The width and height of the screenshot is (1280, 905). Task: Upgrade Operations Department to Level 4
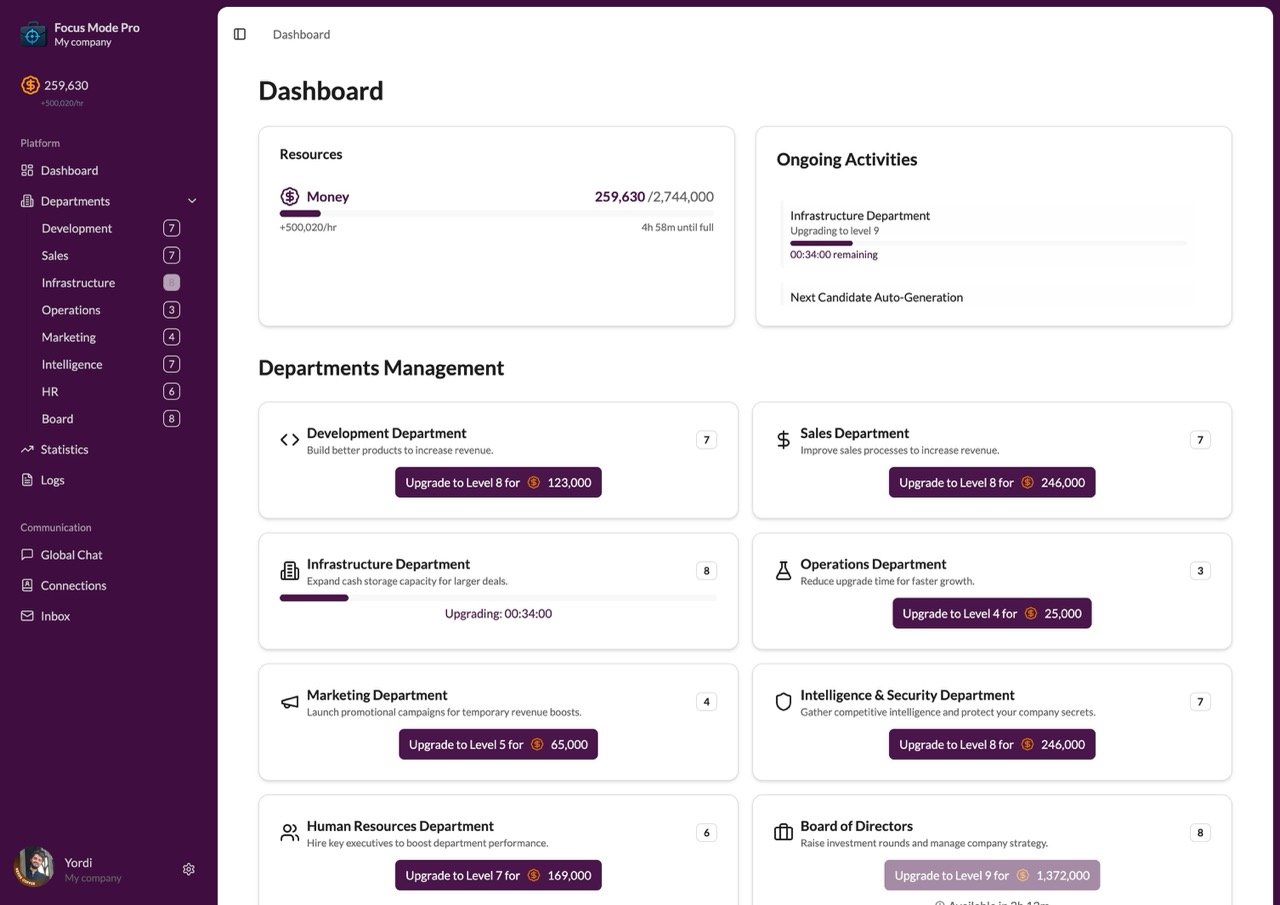(x=991, y=613)
